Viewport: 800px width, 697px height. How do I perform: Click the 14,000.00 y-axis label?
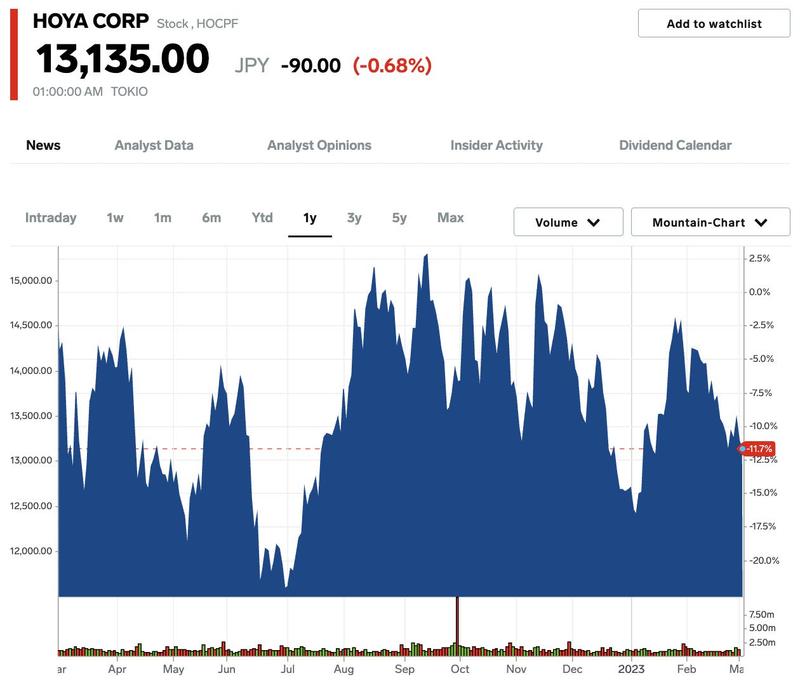pos(31,371)
